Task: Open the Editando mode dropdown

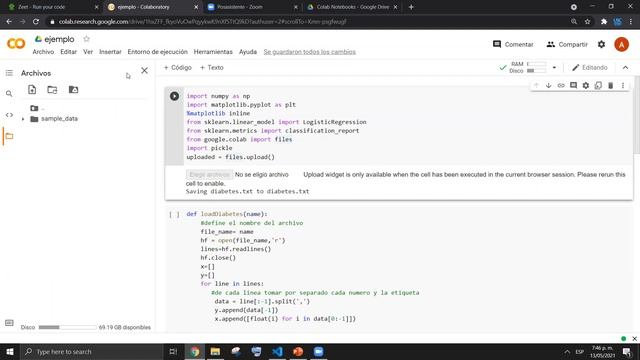Action: click(590, 68)
